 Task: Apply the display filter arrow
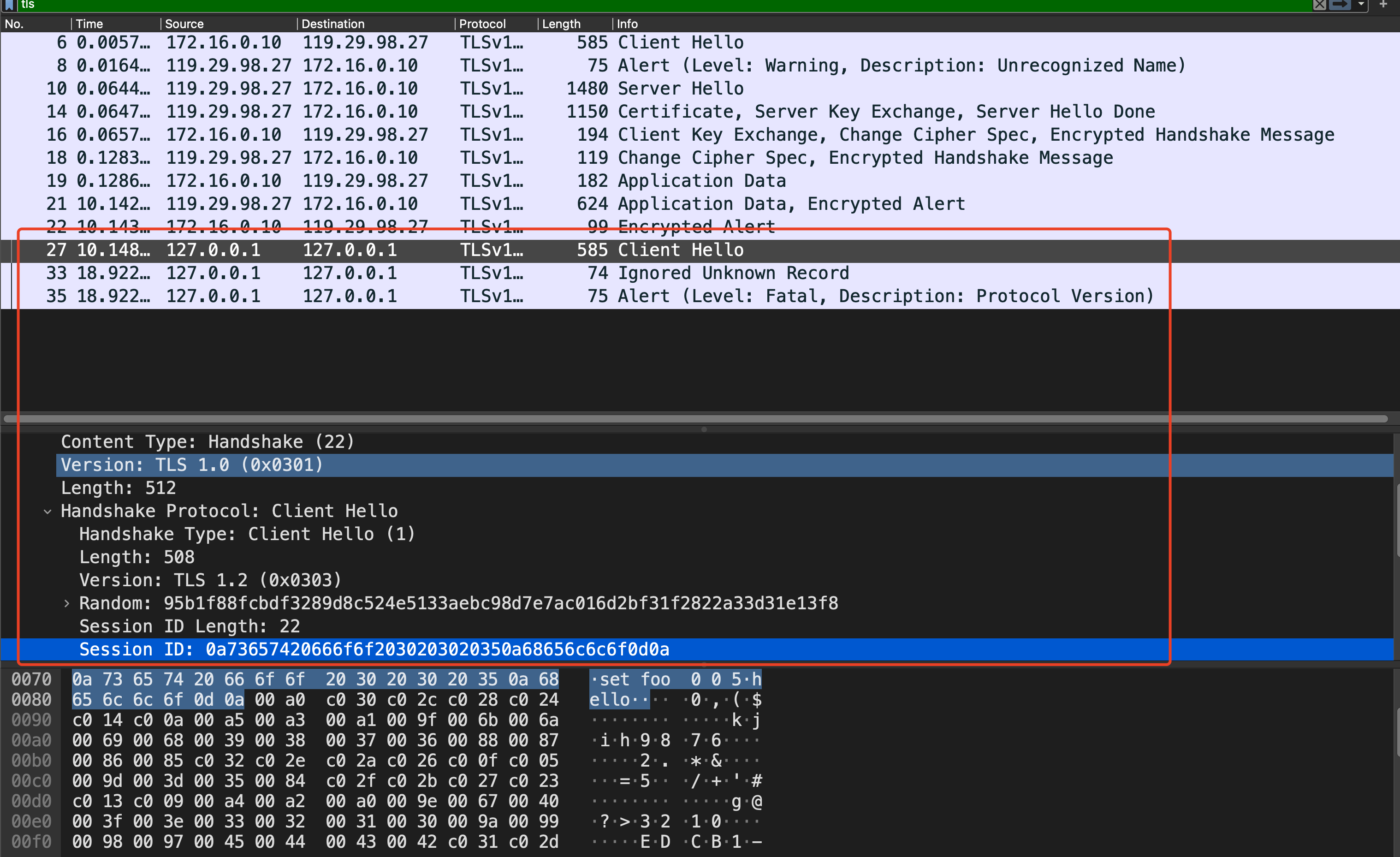[x=1340, y=5]
